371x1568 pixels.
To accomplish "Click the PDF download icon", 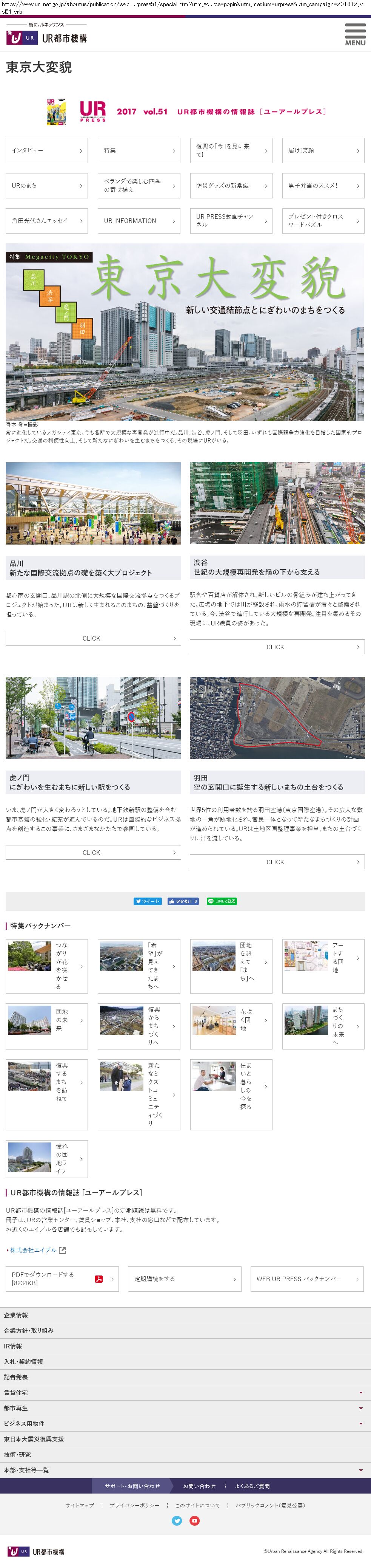I will click(x=99, y=1278).
